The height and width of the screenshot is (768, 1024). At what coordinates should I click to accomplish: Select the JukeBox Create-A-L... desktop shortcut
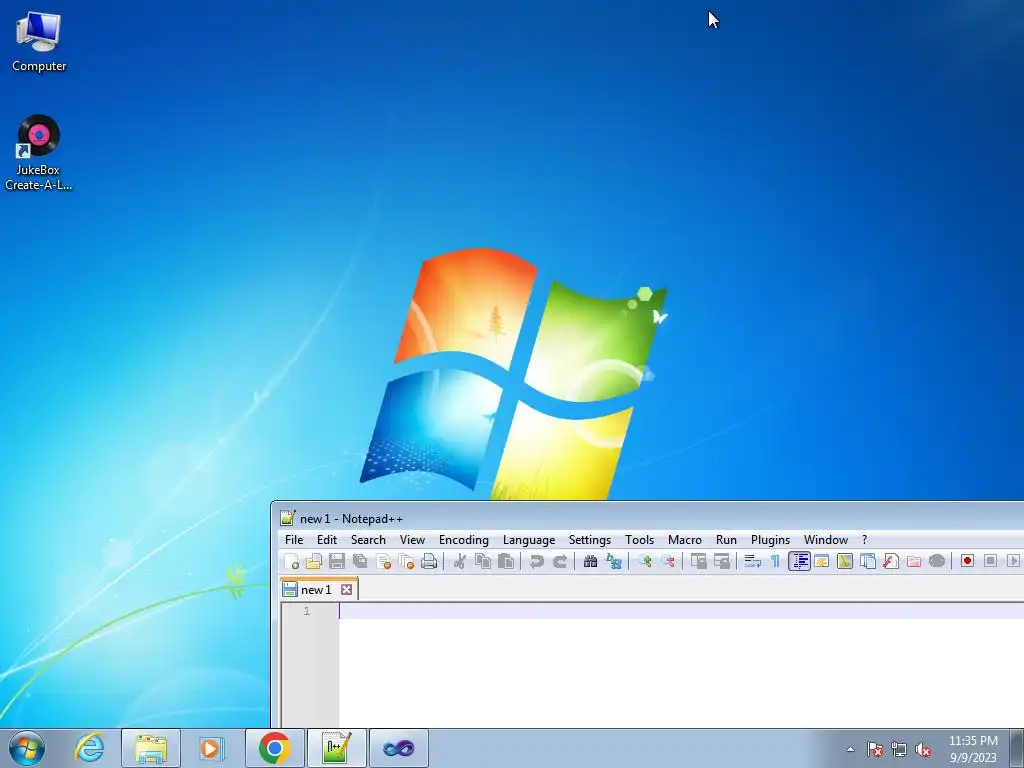click(x=39, y=153)
